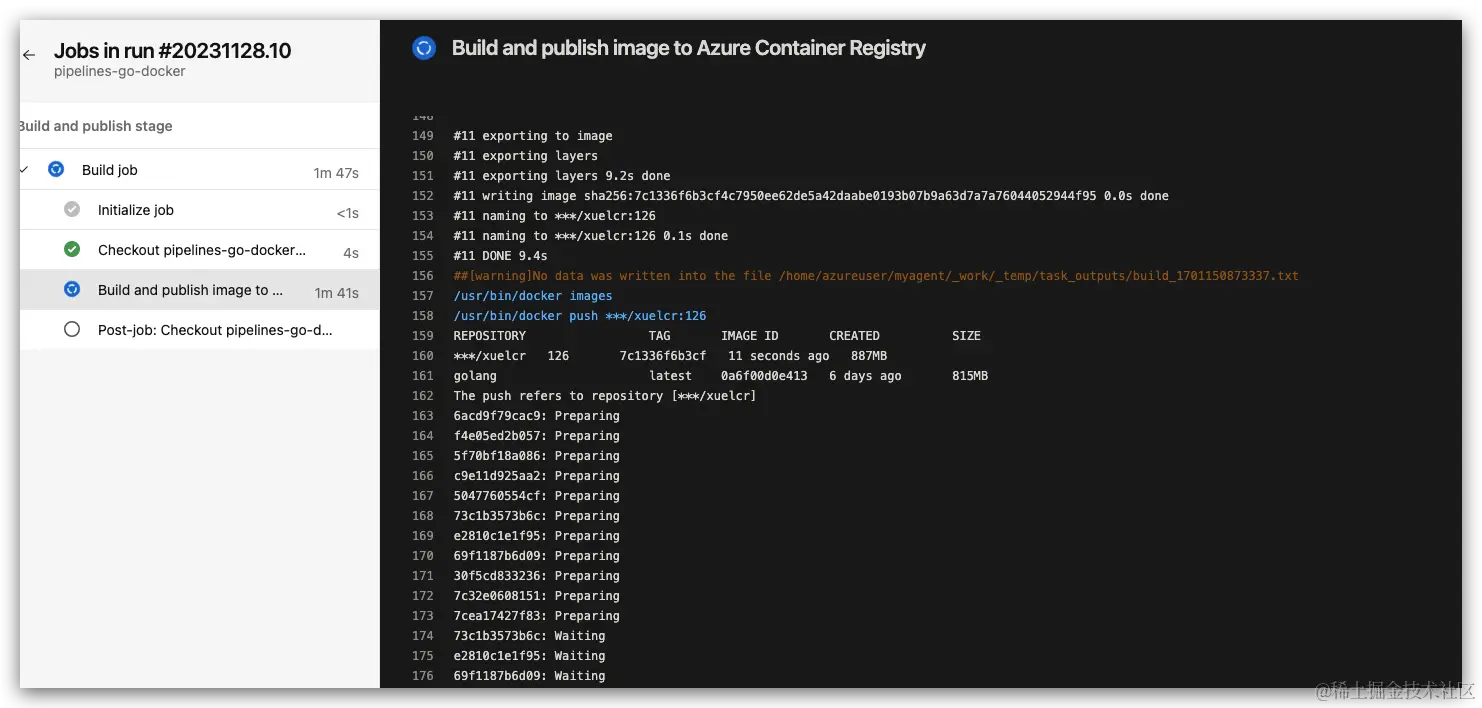Image resolution: width=1482 pixels, height=708 pixels.
Task: Open the Post-job: Checkout step
Action: tap(215, 329)
